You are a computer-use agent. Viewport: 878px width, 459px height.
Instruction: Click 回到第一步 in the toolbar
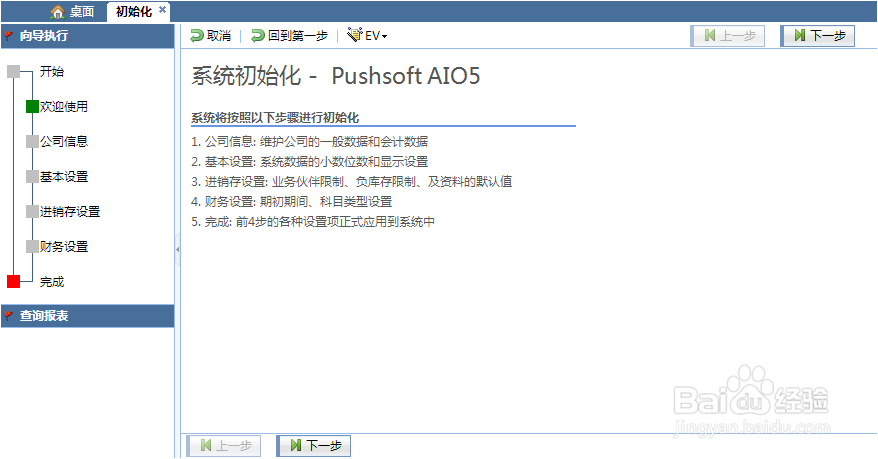click(x=289, y=36)
